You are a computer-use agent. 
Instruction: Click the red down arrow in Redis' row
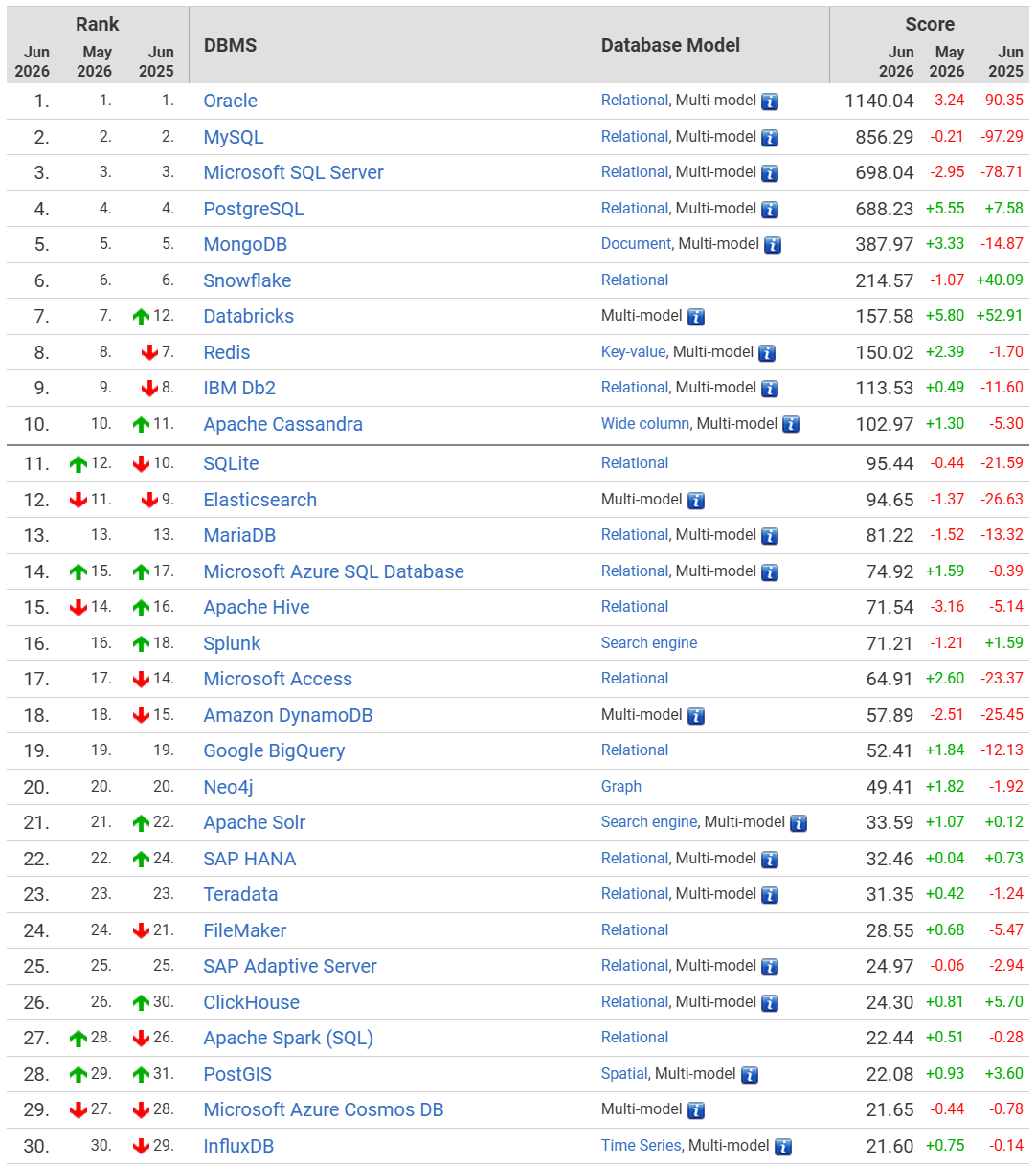click(x=149, y=353)
